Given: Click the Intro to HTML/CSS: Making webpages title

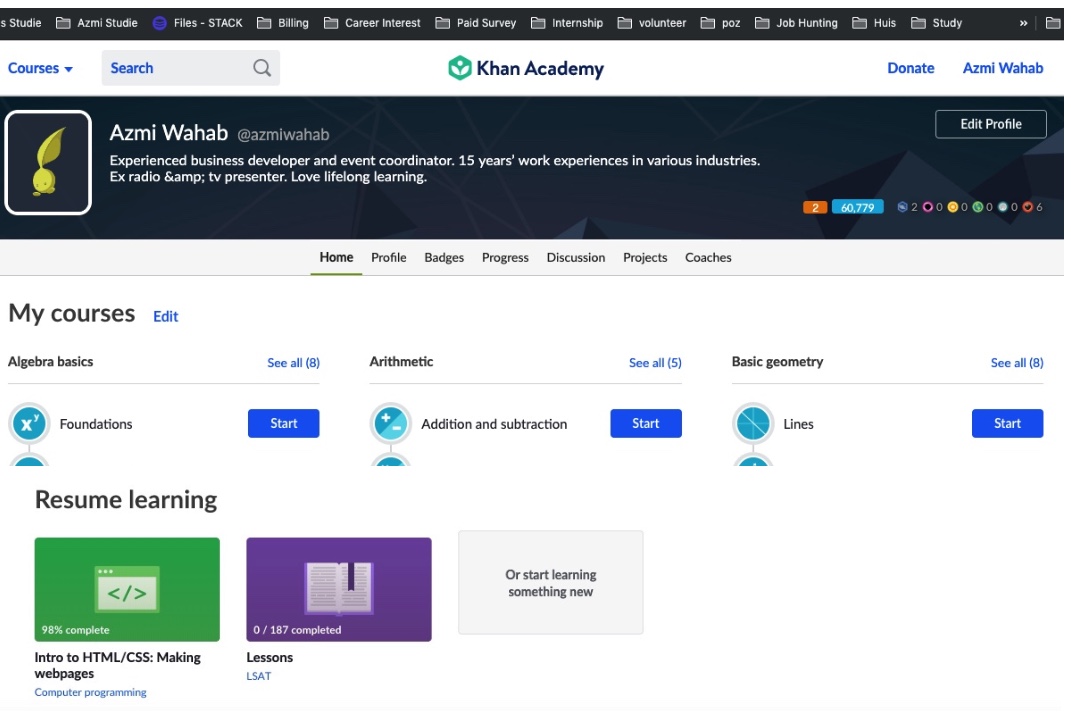Looking at the screenshot, I should [117, 665].
